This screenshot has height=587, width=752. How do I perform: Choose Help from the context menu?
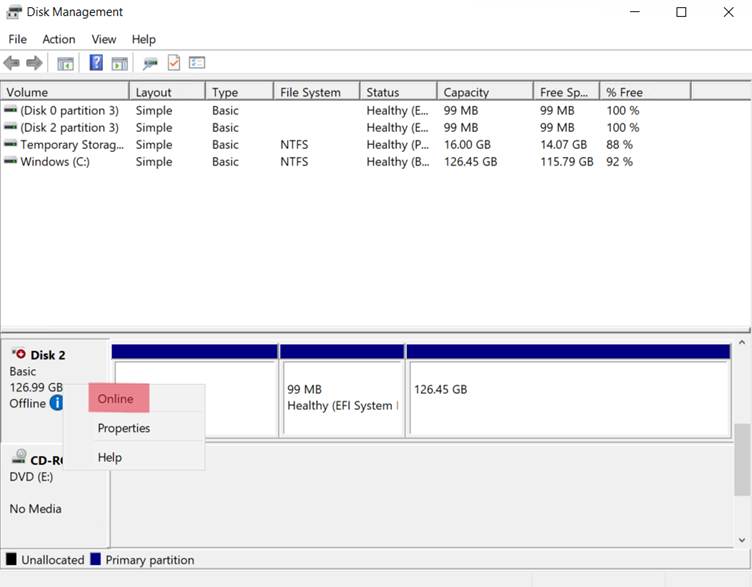110,458
